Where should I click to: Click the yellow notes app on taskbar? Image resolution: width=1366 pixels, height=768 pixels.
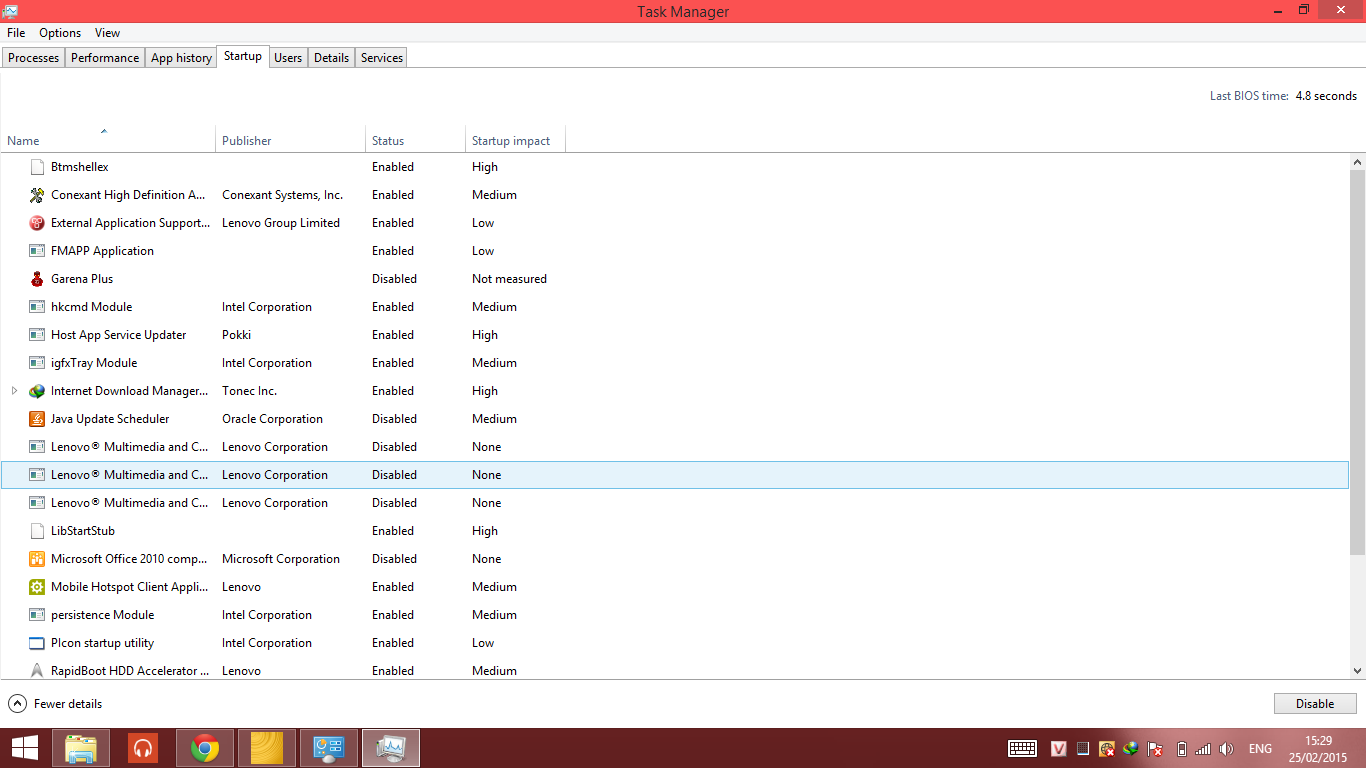click(267, 748)
